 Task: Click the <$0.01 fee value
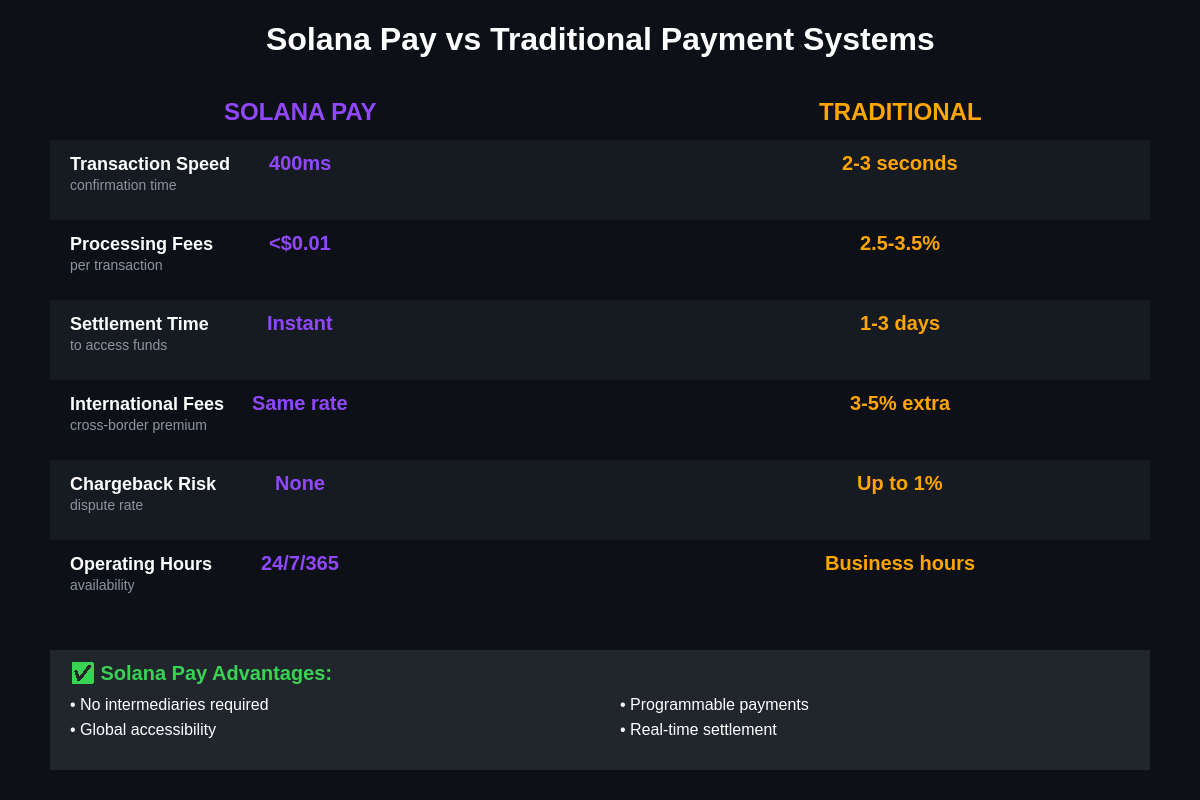click(x=300, y=243)
